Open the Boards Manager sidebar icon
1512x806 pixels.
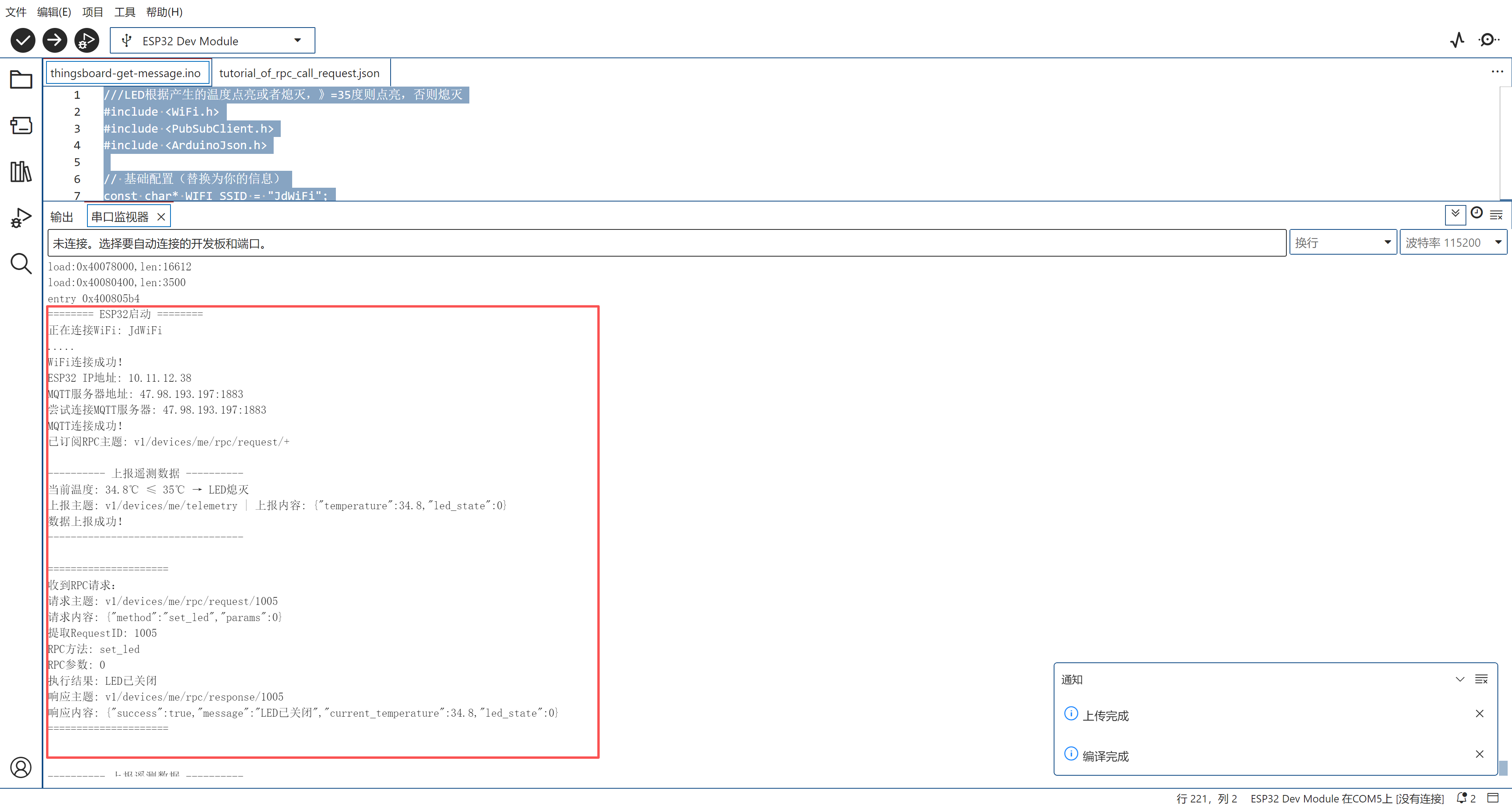point(21,125)
